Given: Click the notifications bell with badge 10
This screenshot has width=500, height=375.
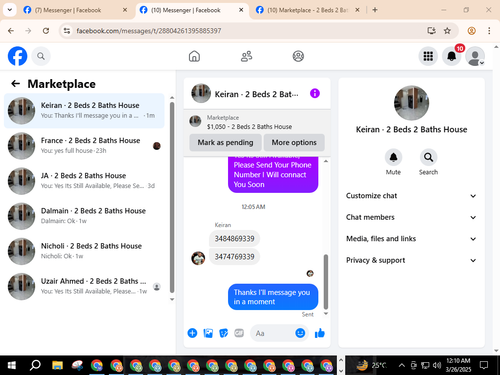Looking at the screenshot, I should click(x=452, y=56).
